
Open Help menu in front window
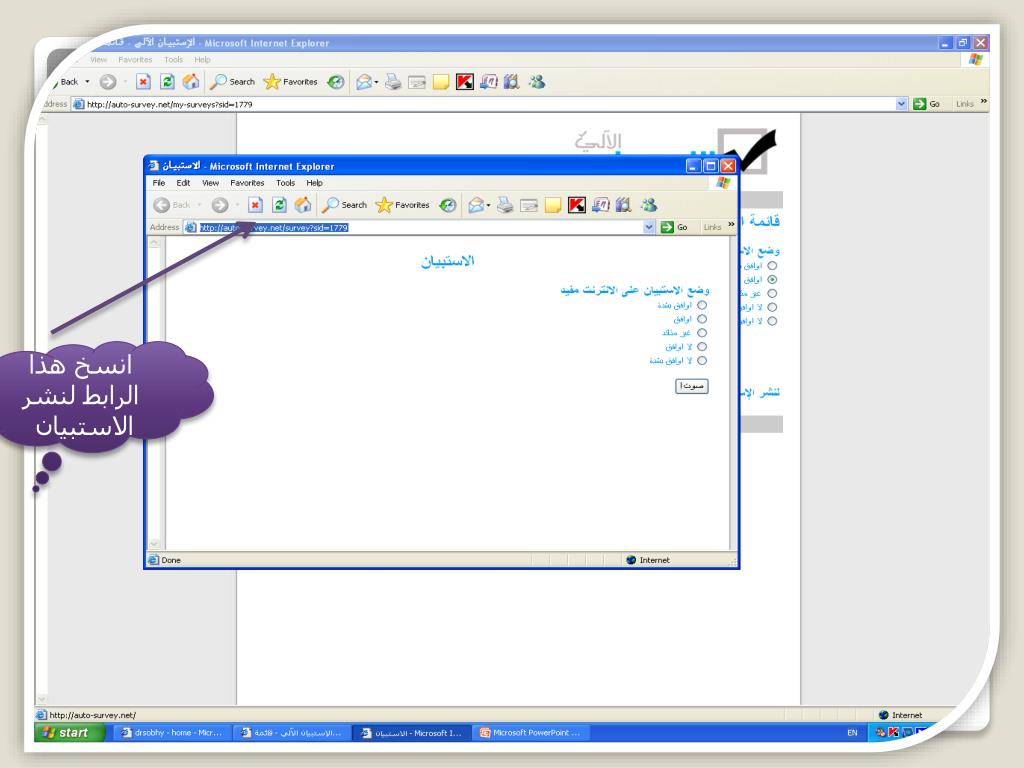[x=315, y=183]
